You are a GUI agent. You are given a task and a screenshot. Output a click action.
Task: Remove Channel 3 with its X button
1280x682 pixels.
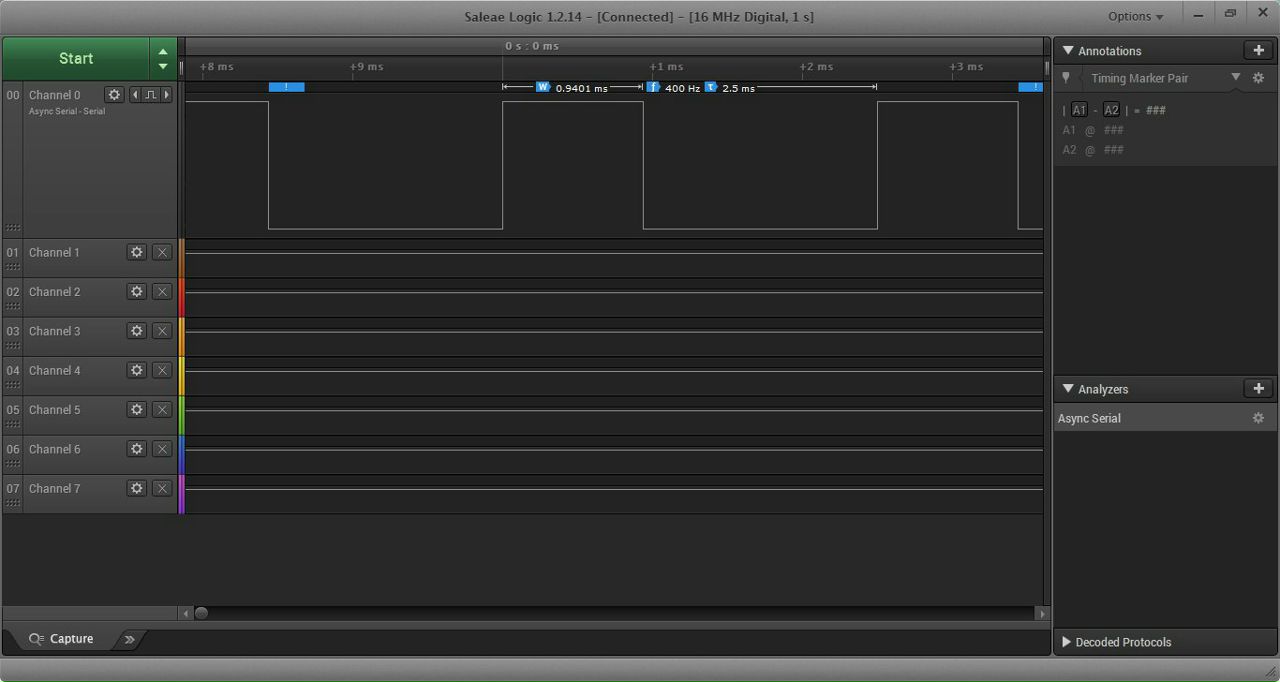pos(162,331)
